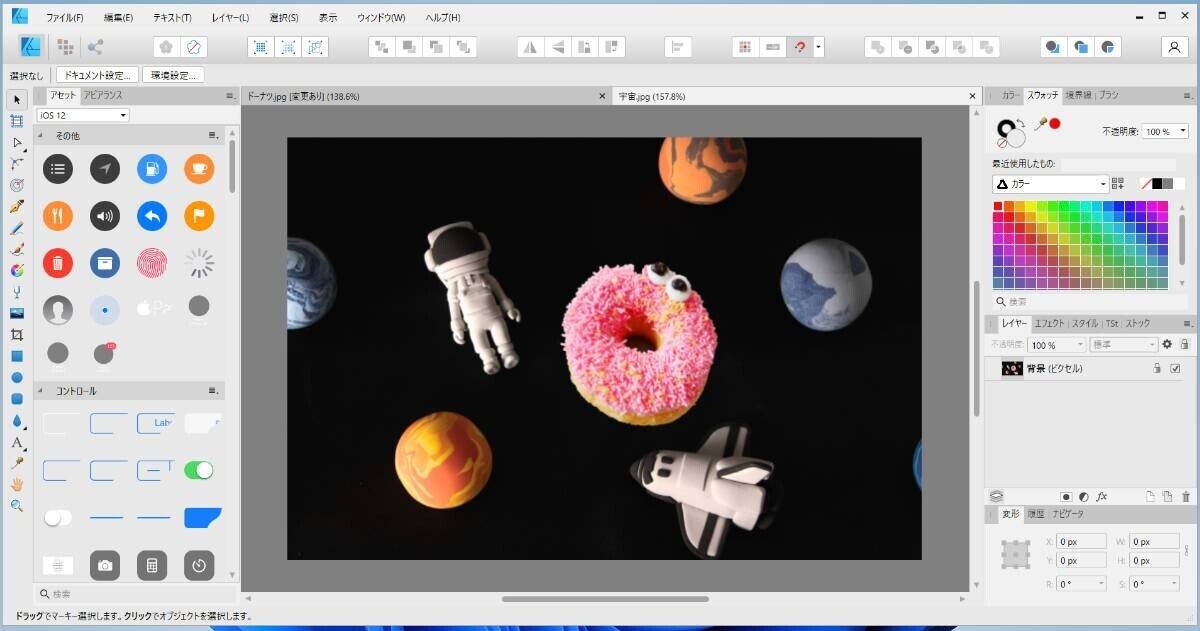Open the 境界線 panel tab
The width and height of the screenshot is (1200, 631).
(x=1078, y=95)
